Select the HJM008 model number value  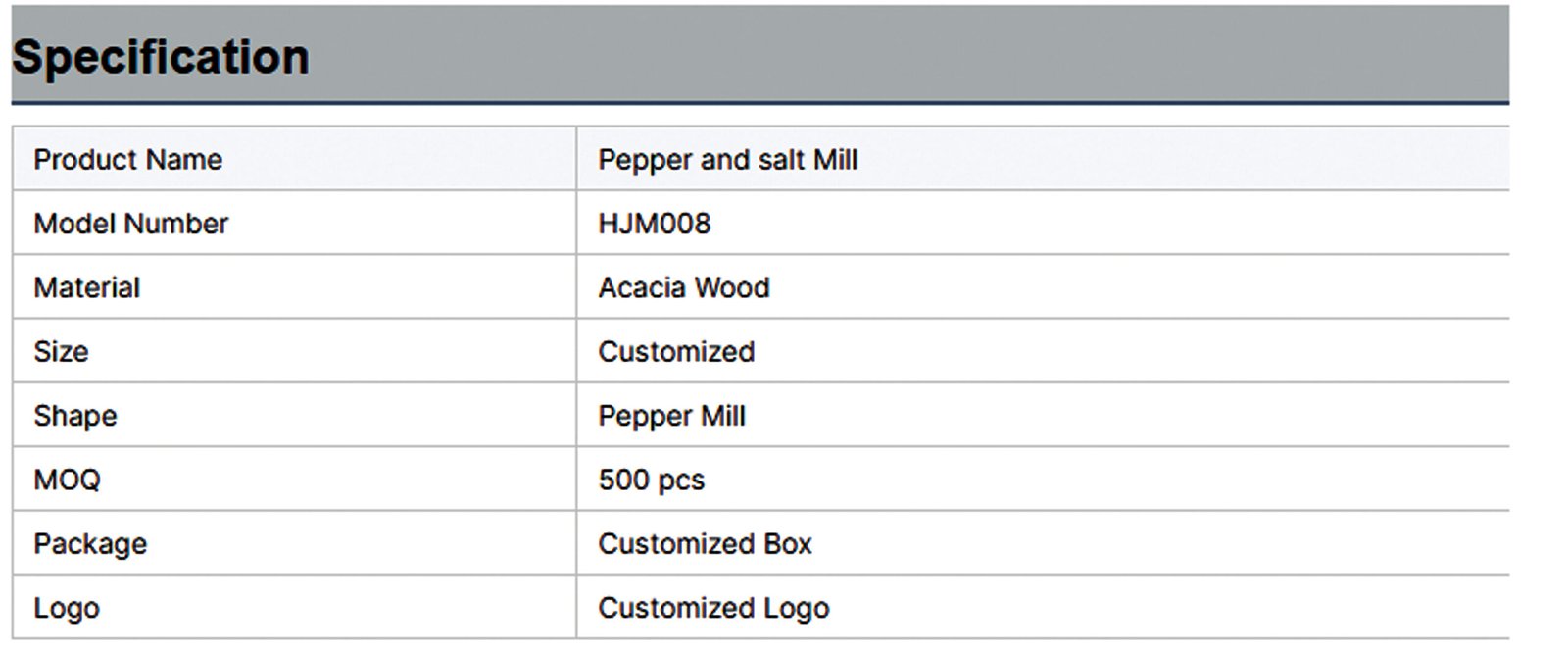[x=654, y=224]
